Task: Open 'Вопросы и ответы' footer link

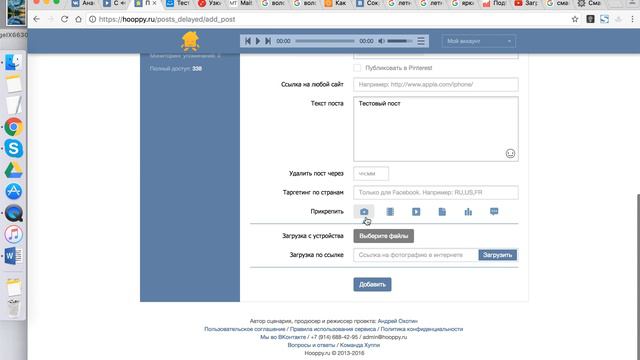Action: (311, 345)
